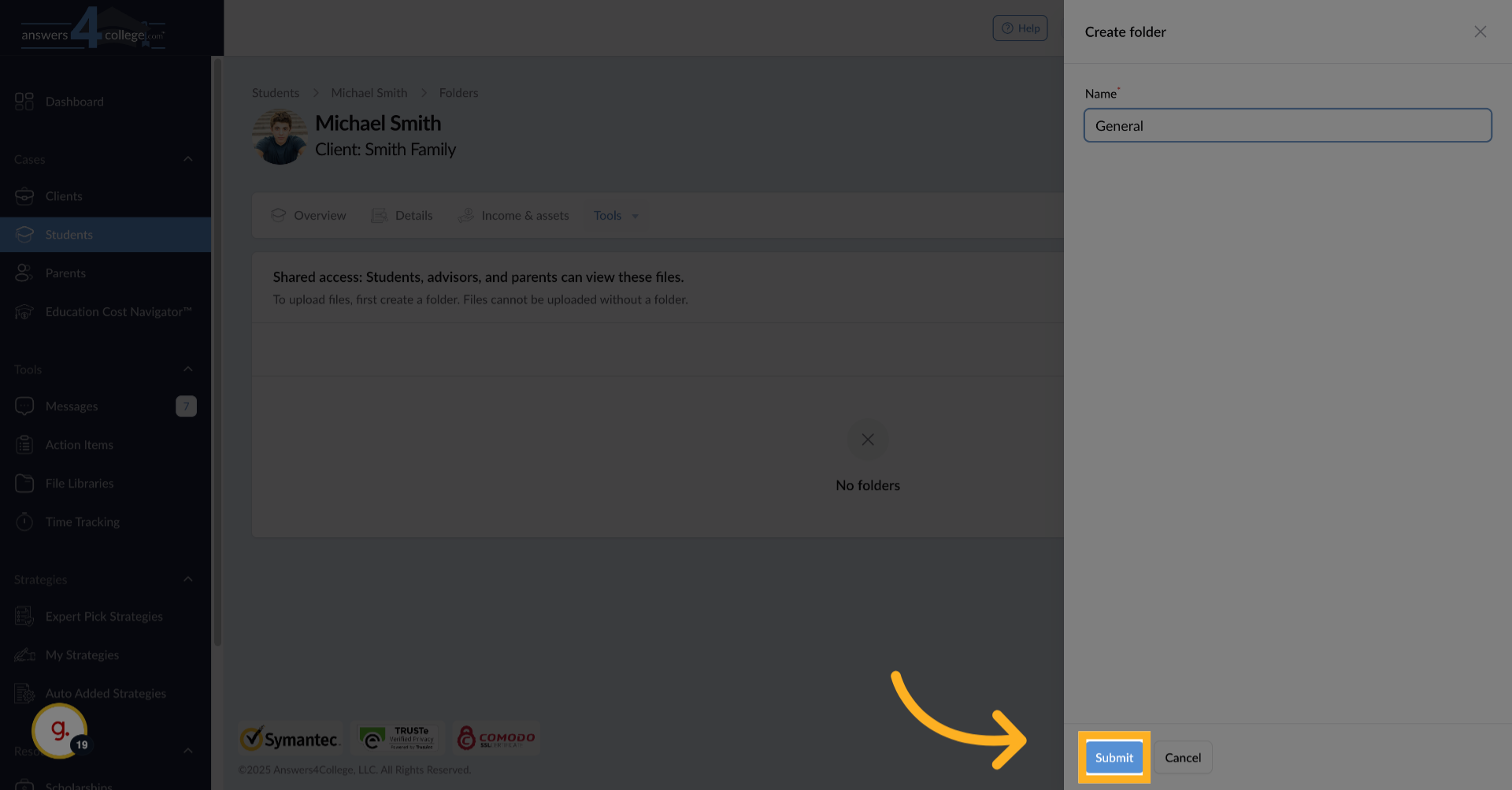This screenshot has height=790, width=1512.
Task: Click the 'Client: Smith Family' subtitle
Action: point(386,150)
